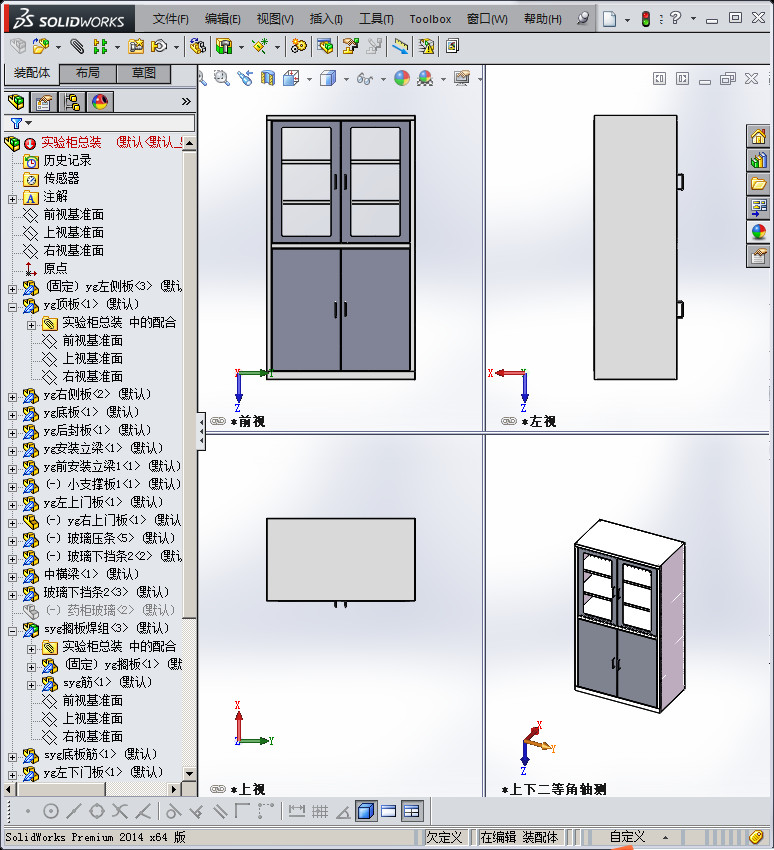Switch to the 草图 tab

[144, 73]
